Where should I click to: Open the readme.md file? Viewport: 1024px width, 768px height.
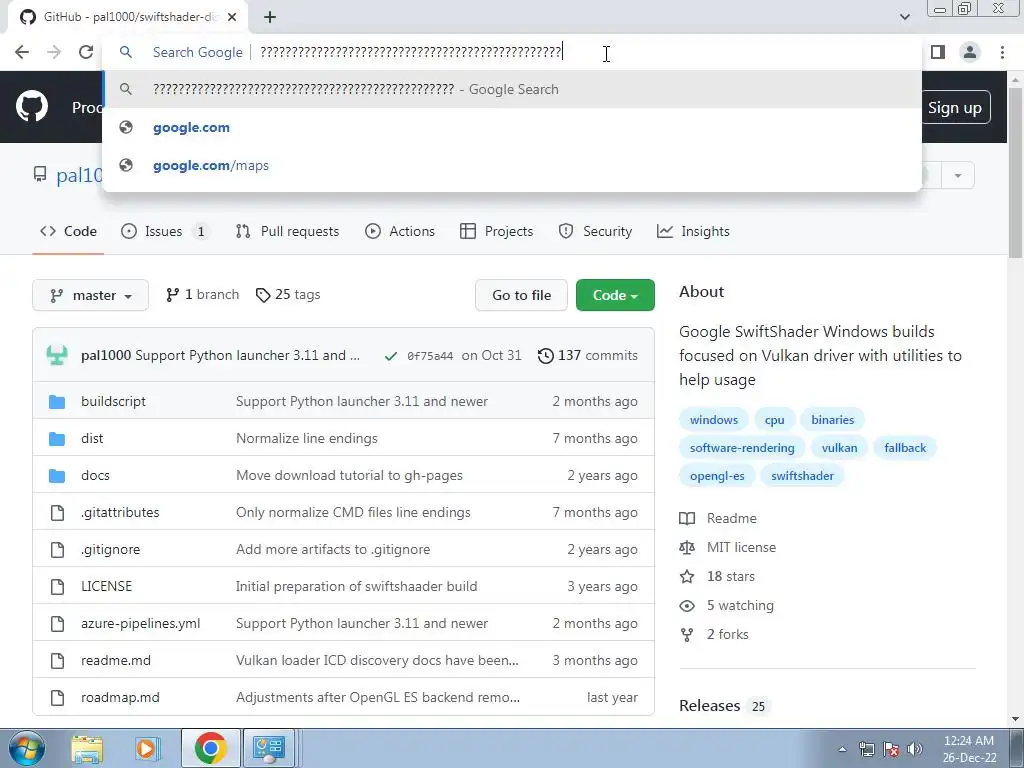(116, 660)
